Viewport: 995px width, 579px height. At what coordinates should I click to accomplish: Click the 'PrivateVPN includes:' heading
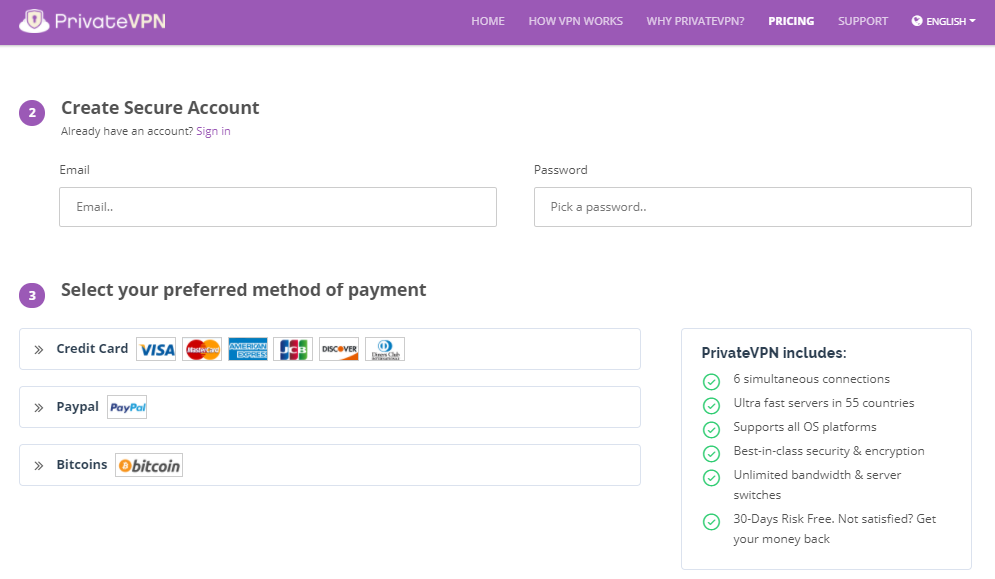[774, 353]
